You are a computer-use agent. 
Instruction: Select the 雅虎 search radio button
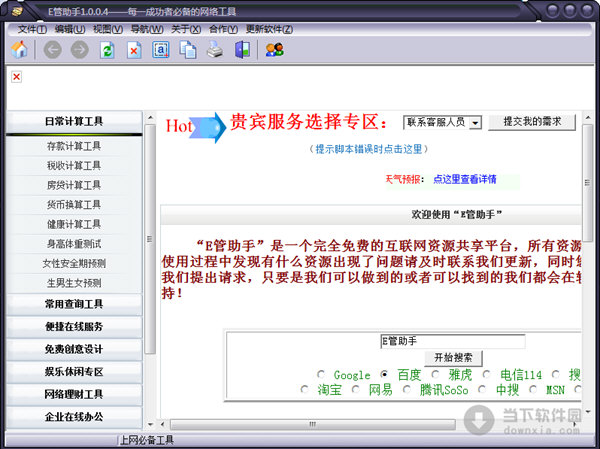[436, 375]
